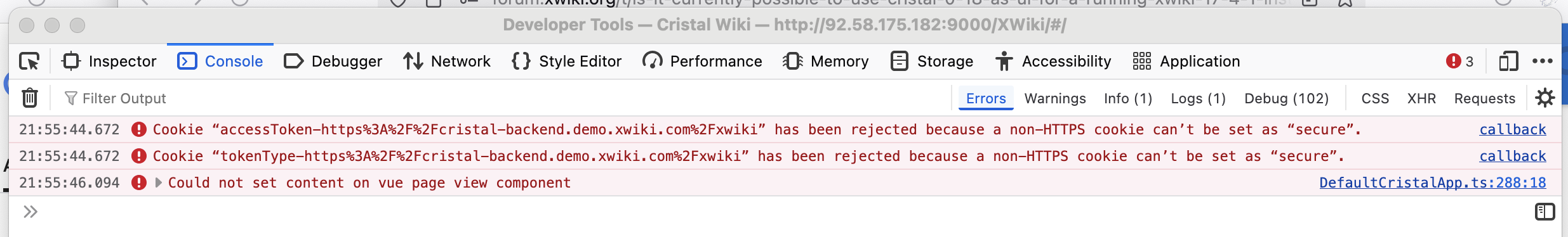Toggle the Warnings filter

pyautogui.click(x=1055, y=98)
